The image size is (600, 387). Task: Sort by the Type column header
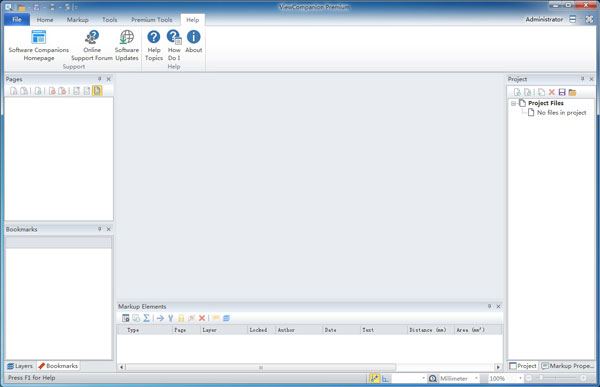tap(145, 330)
